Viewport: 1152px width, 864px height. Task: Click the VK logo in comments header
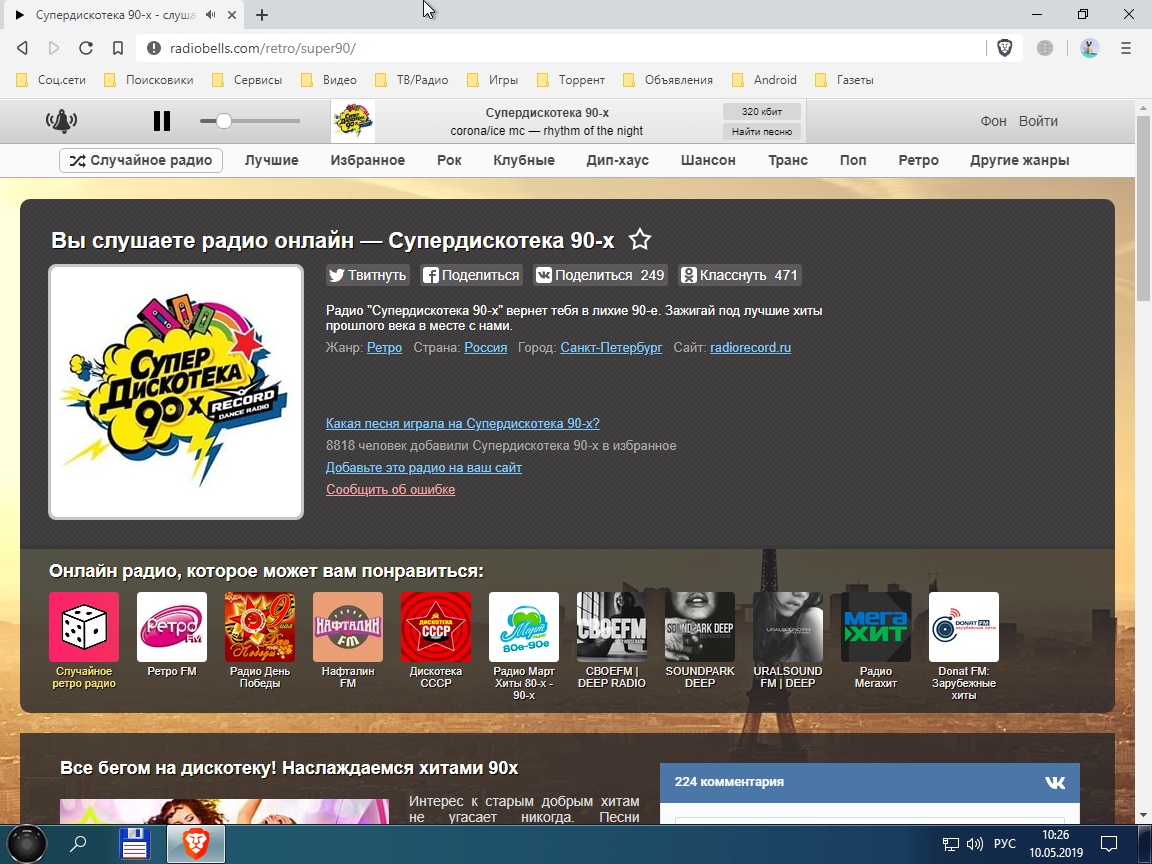pos(1055,782)
